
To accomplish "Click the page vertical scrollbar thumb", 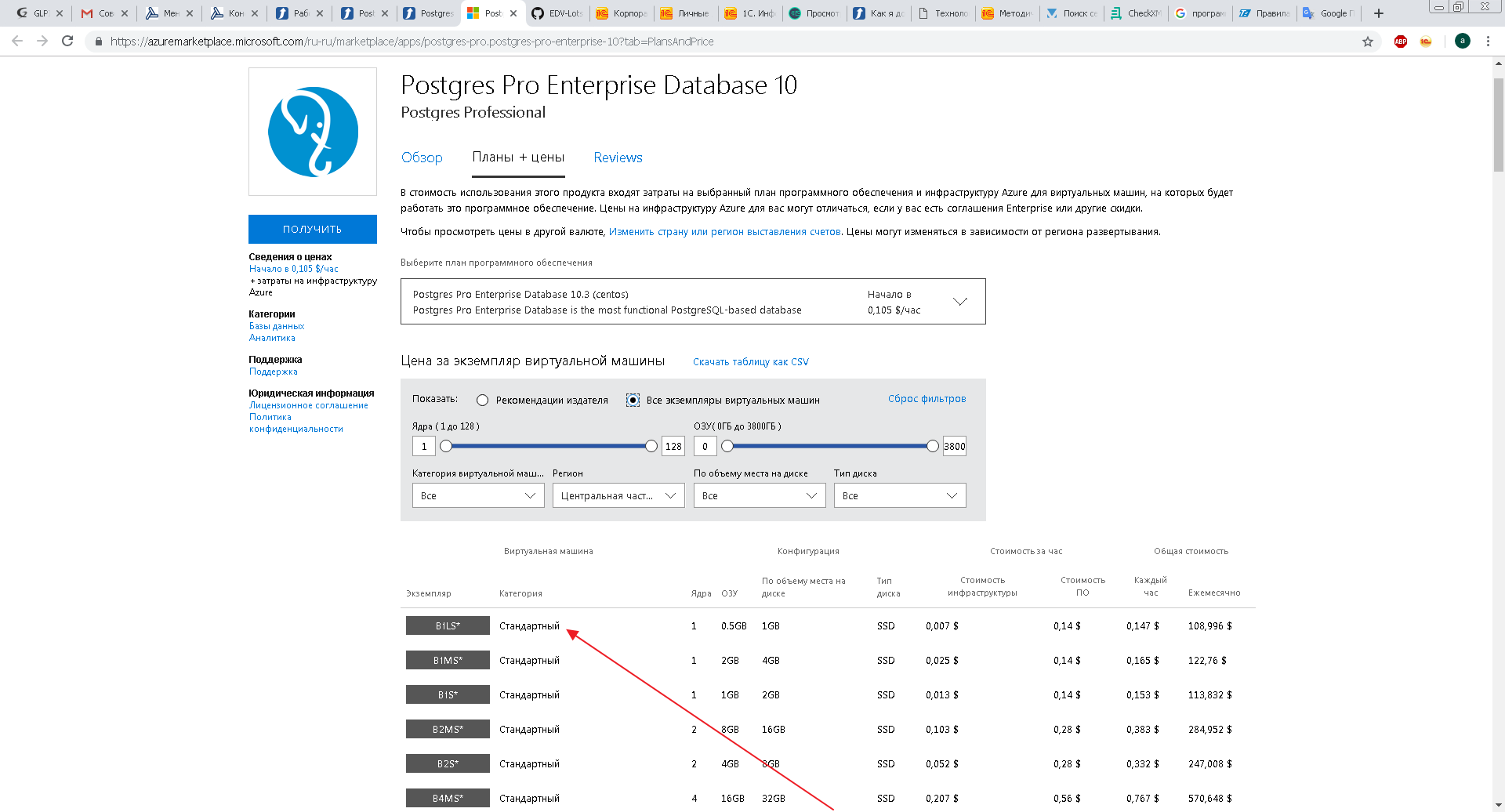I will coord(1498,124).
